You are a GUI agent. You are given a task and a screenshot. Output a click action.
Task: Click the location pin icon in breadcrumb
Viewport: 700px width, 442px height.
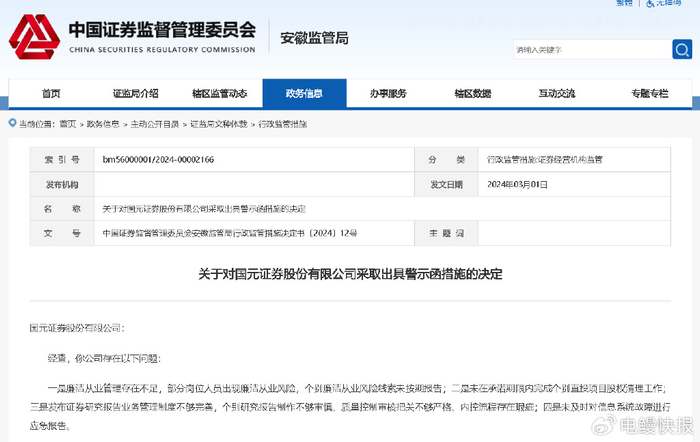pos(12,123)
